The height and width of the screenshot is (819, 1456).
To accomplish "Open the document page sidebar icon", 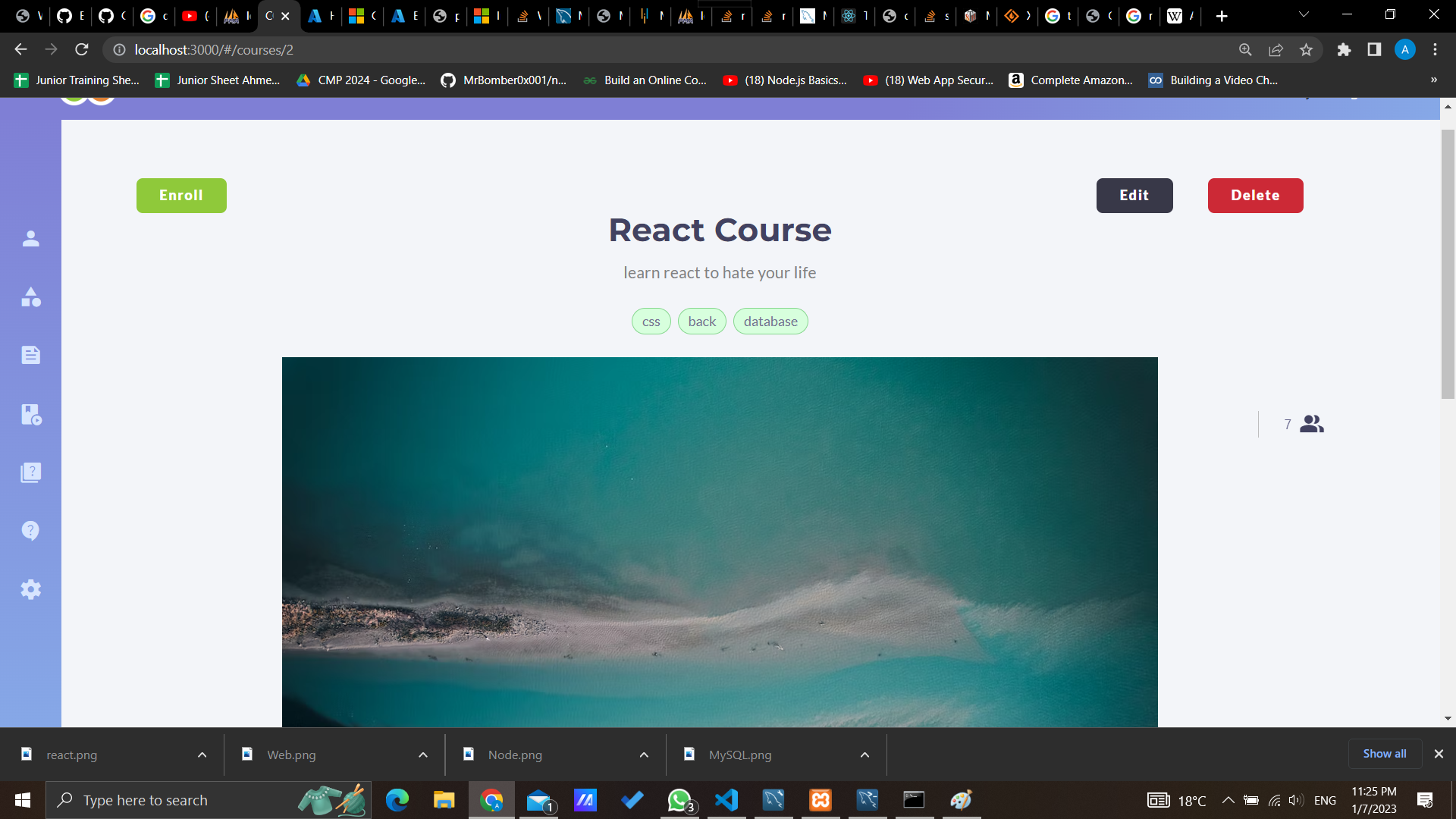I will point(30,355).
